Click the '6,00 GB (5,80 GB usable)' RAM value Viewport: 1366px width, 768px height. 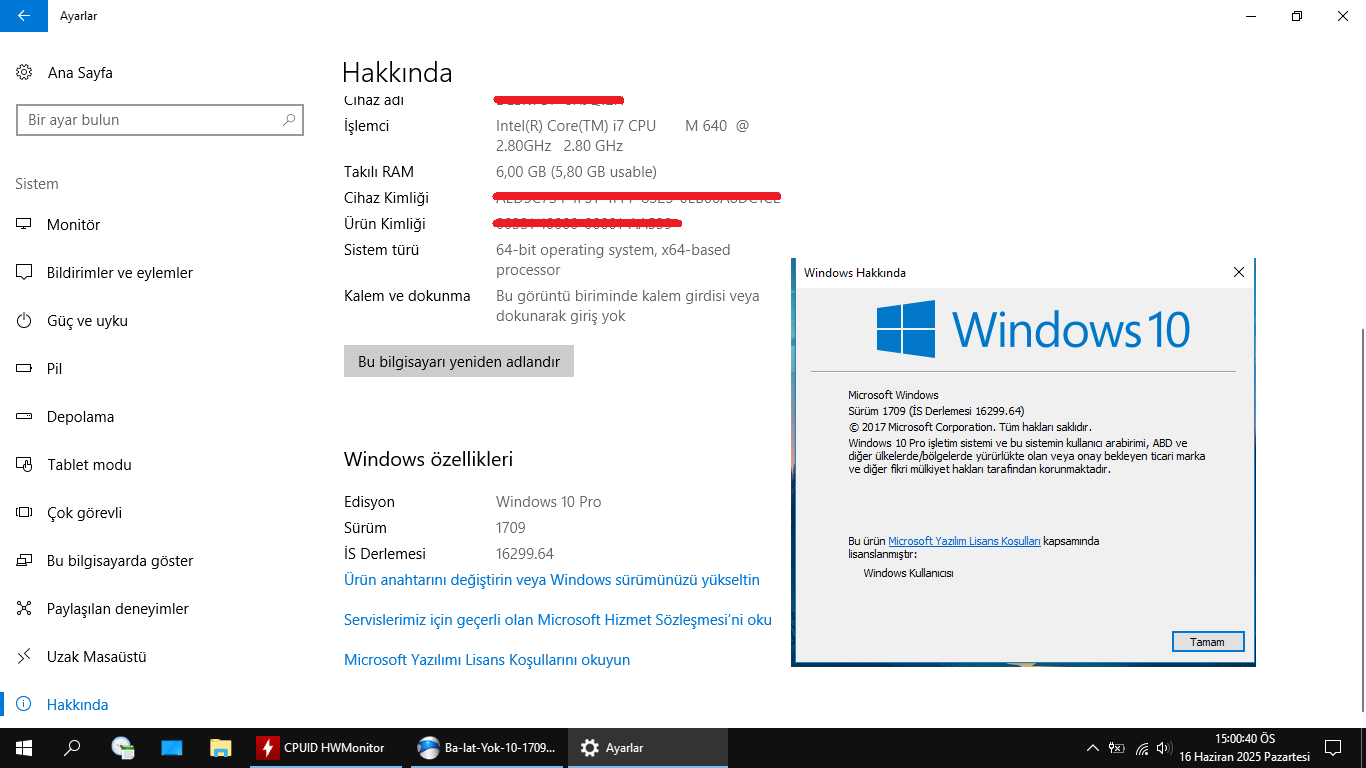click(x=577, y=172)
